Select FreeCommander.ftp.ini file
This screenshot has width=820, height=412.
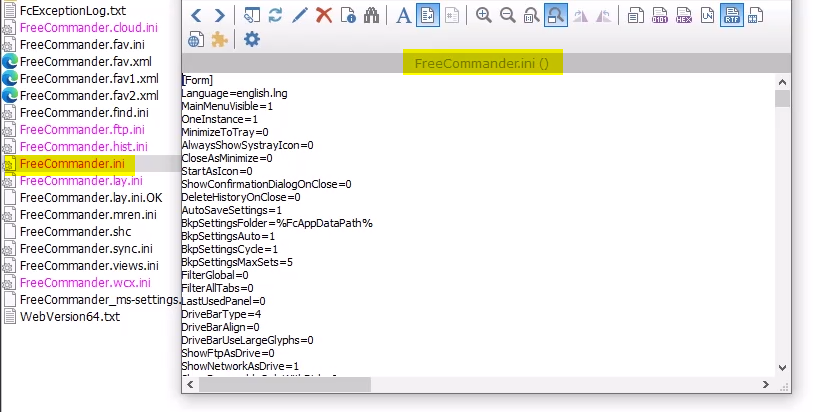pyautogui.click(x=82, y=130)
